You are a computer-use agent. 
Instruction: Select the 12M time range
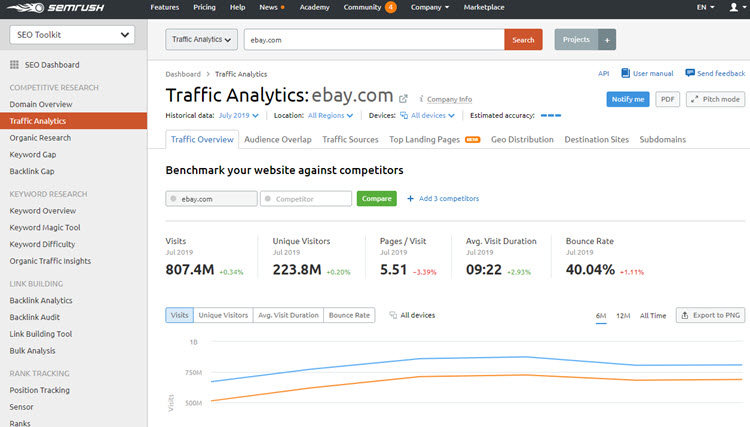pos(623,315)
